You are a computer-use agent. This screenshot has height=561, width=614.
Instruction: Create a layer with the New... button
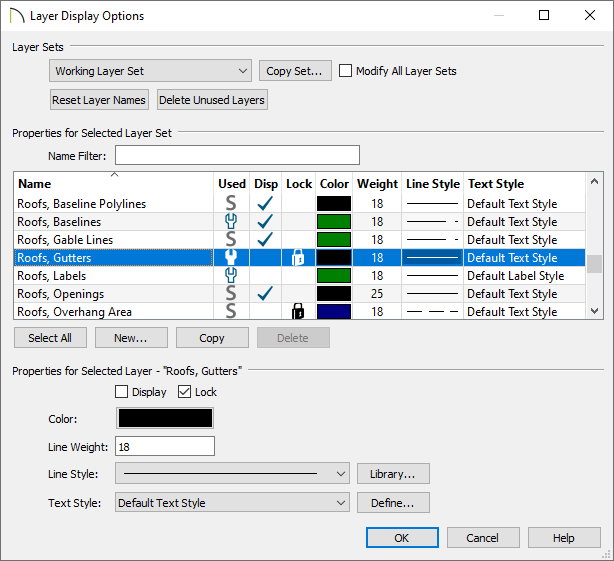click(131, 337)
